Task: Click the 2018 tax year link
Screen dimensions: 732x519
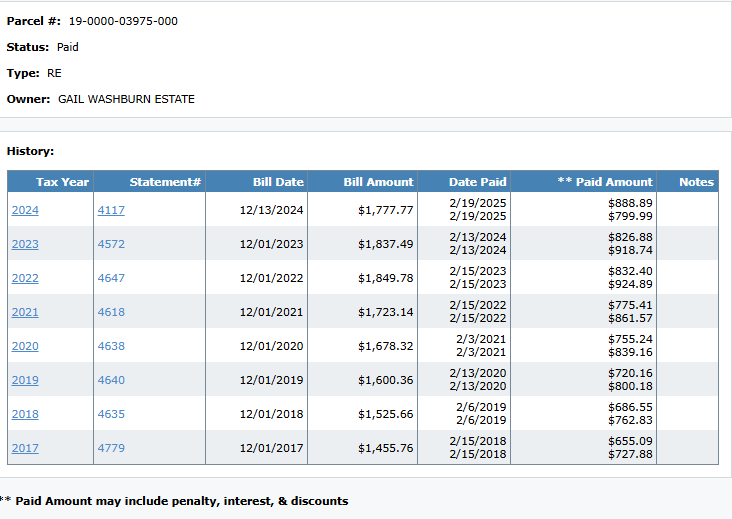Action: [x=25, y=414]
